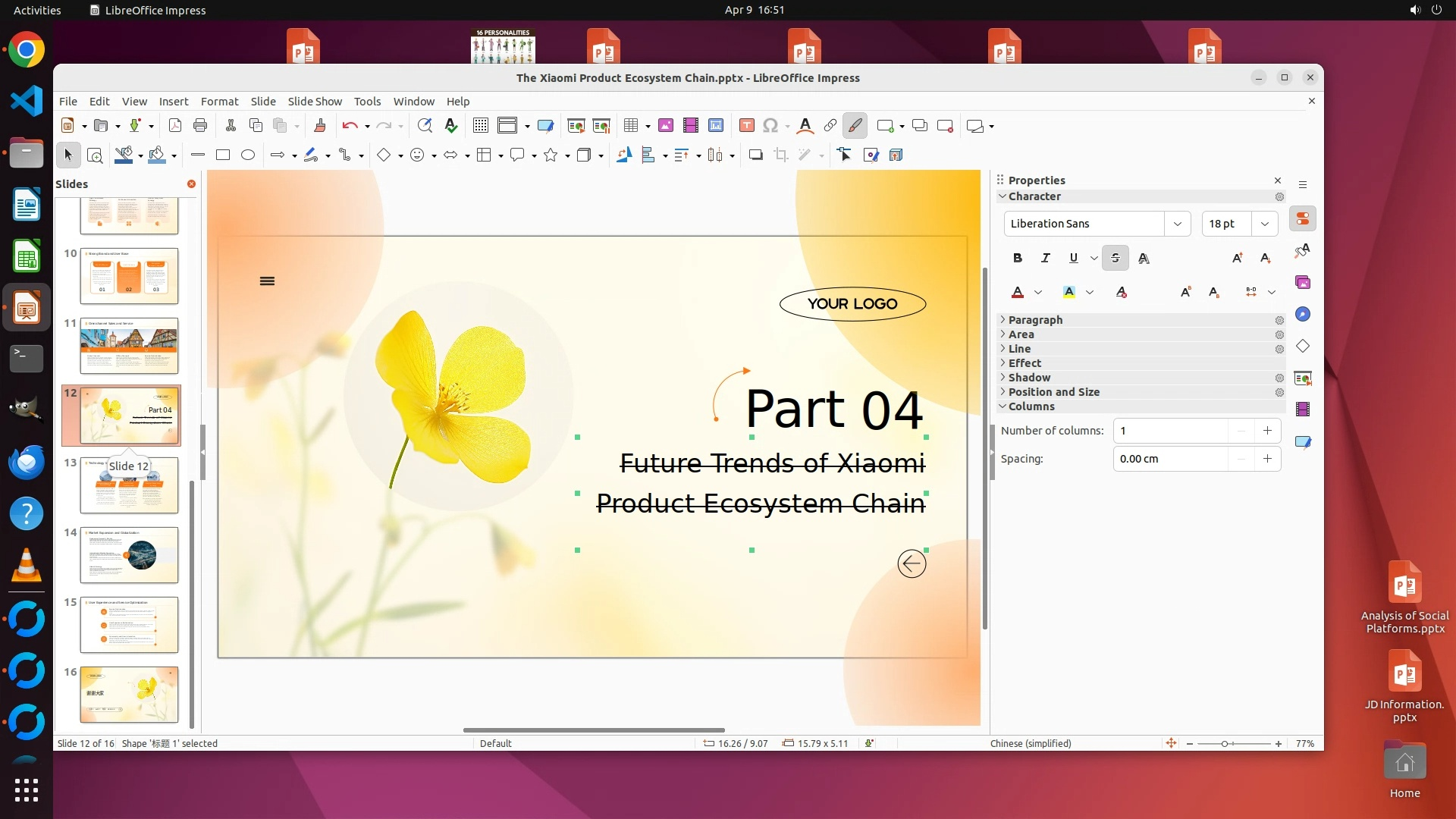The height and width of the screenshot is (819, 1456).
Task: Click the font color red swatch button
Action: [1018, 293]
